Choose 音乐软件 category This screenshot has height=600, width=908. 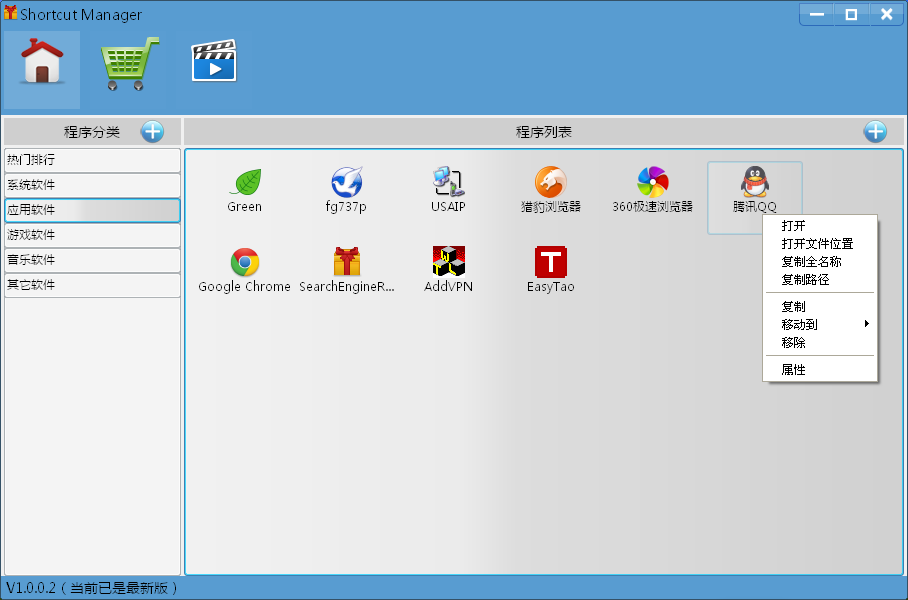[x=93, y=259]
